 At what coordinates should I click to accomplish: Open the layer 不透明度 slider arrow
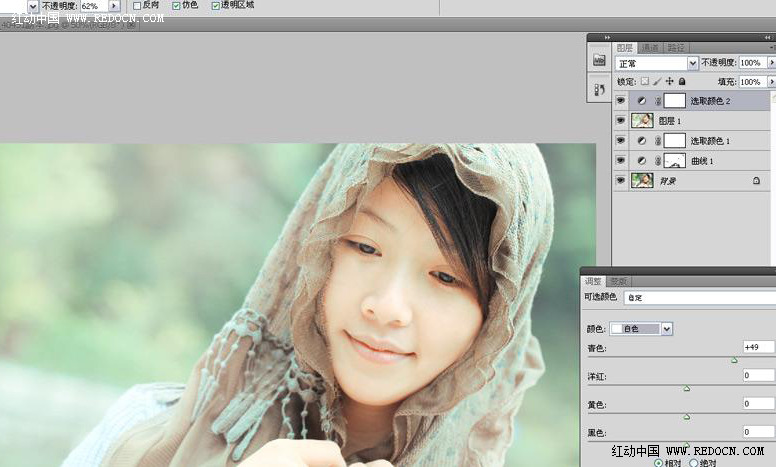point(771,63)
